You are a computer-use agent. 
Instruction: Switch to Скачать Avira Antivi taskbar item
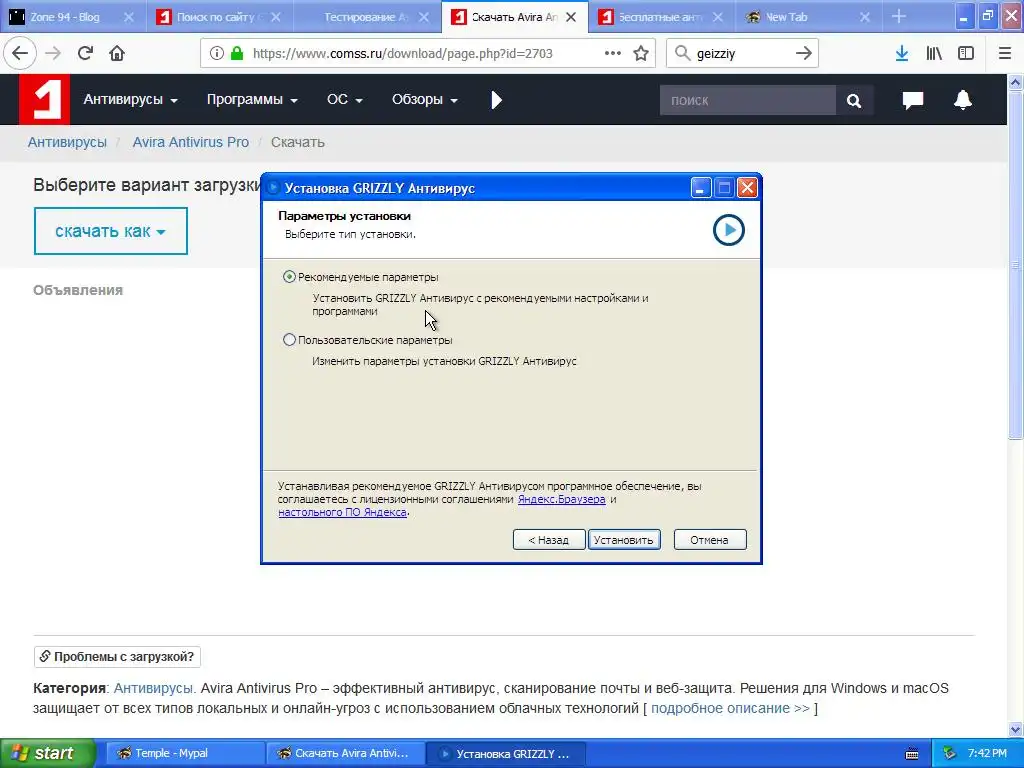pyautogui.click(x=346, y=754)
